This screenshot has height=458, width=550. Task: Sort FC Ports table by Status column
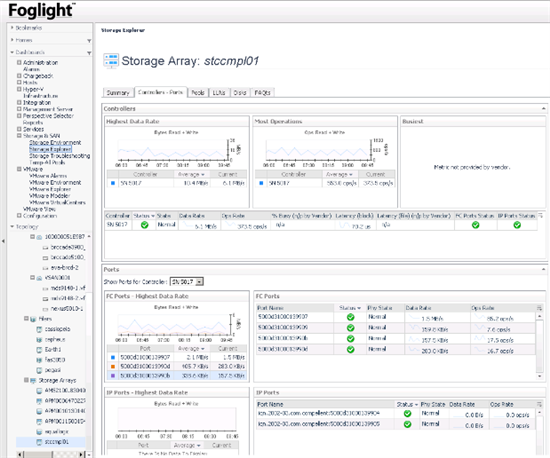pos(350,308)
